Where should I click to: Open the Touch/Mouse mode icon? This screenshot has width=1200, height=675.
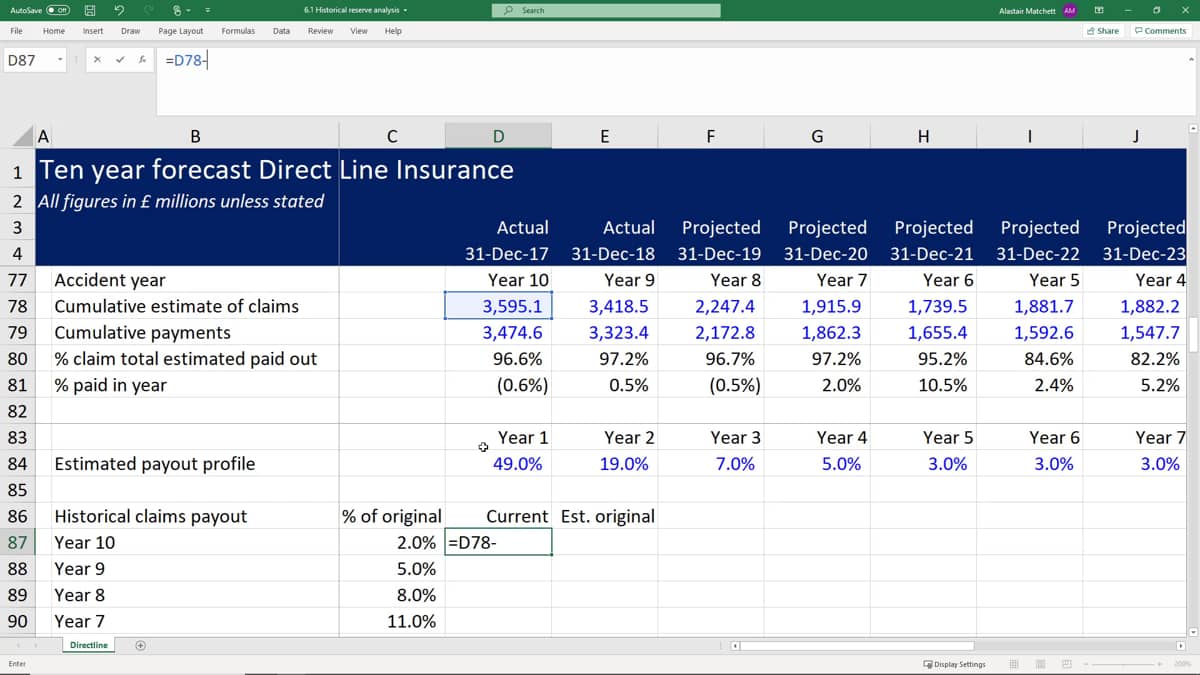(x=179, y=10)
